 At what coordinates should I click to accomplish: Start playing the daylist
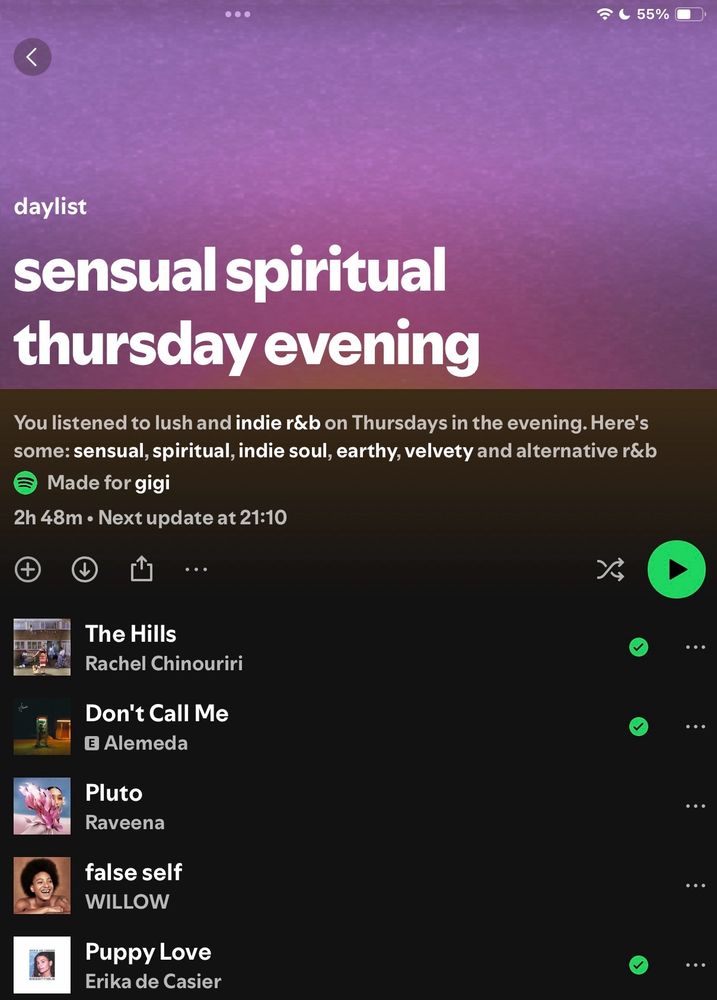pos(676,569)
